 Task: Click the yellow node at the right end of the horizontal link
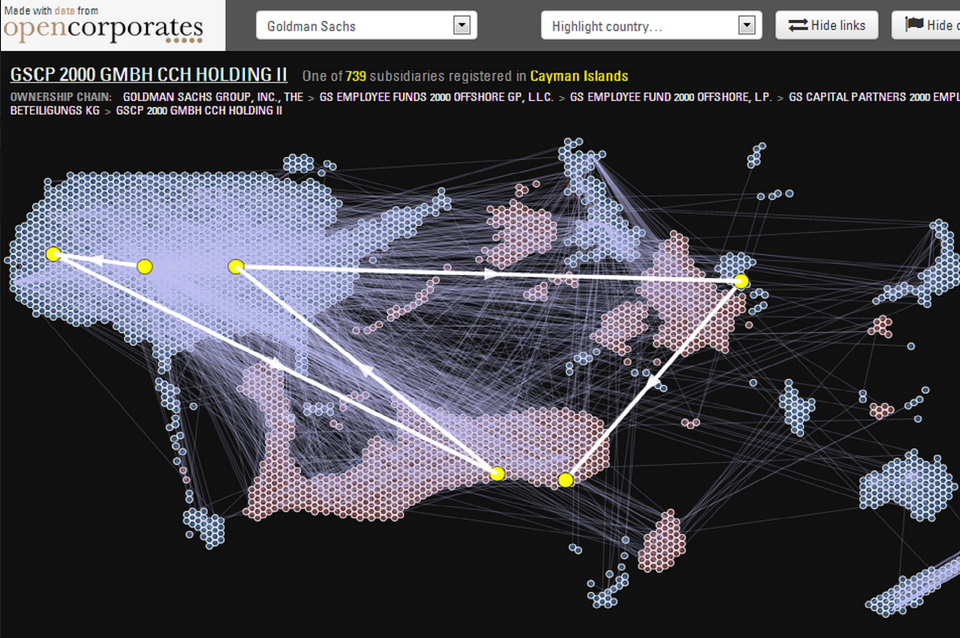(741, 281)
